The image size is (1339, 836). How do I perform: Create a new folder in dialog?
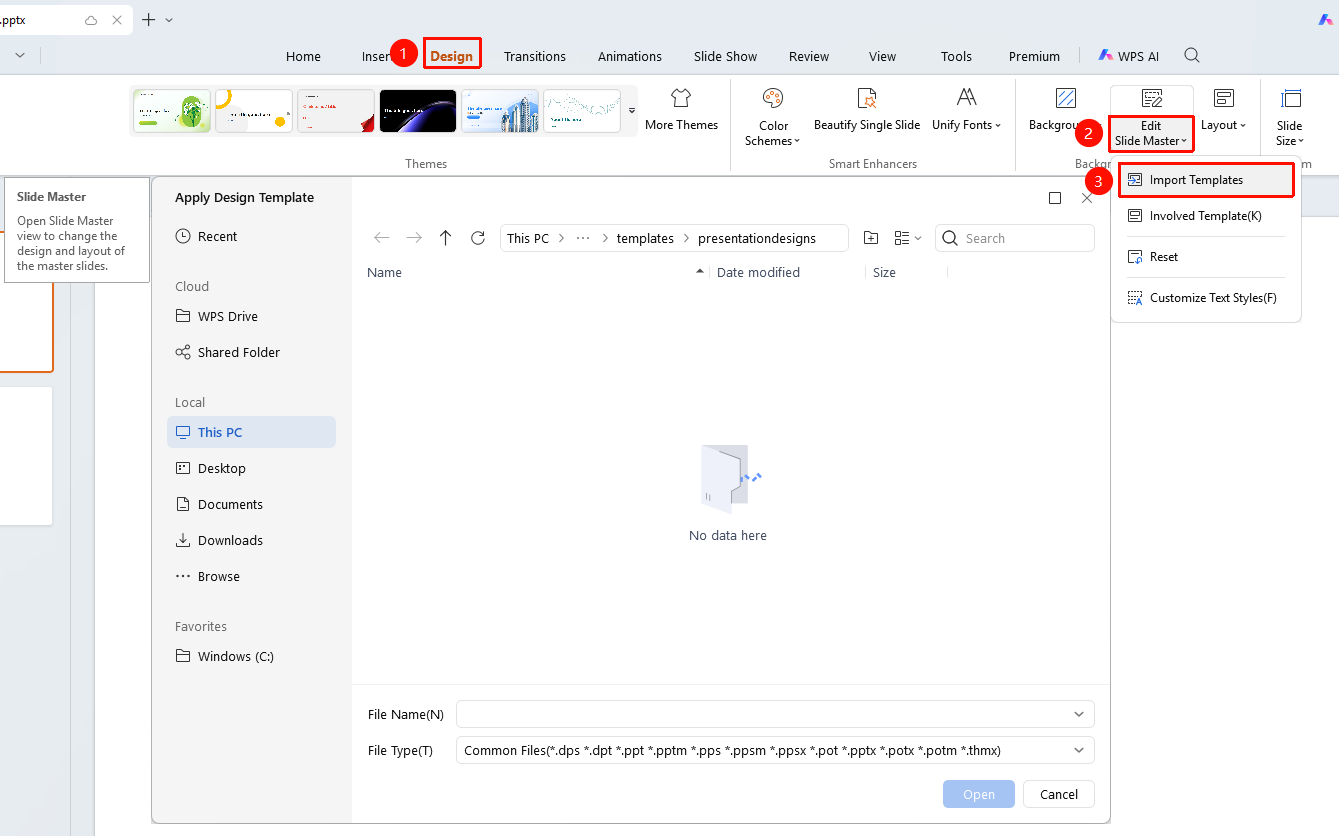(x=871, y=238)
